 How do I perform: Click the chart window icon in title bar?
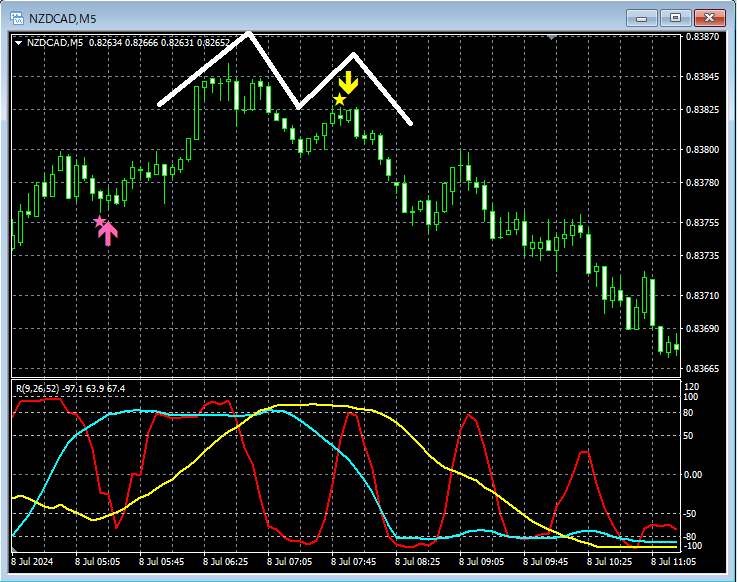point(17,19)
